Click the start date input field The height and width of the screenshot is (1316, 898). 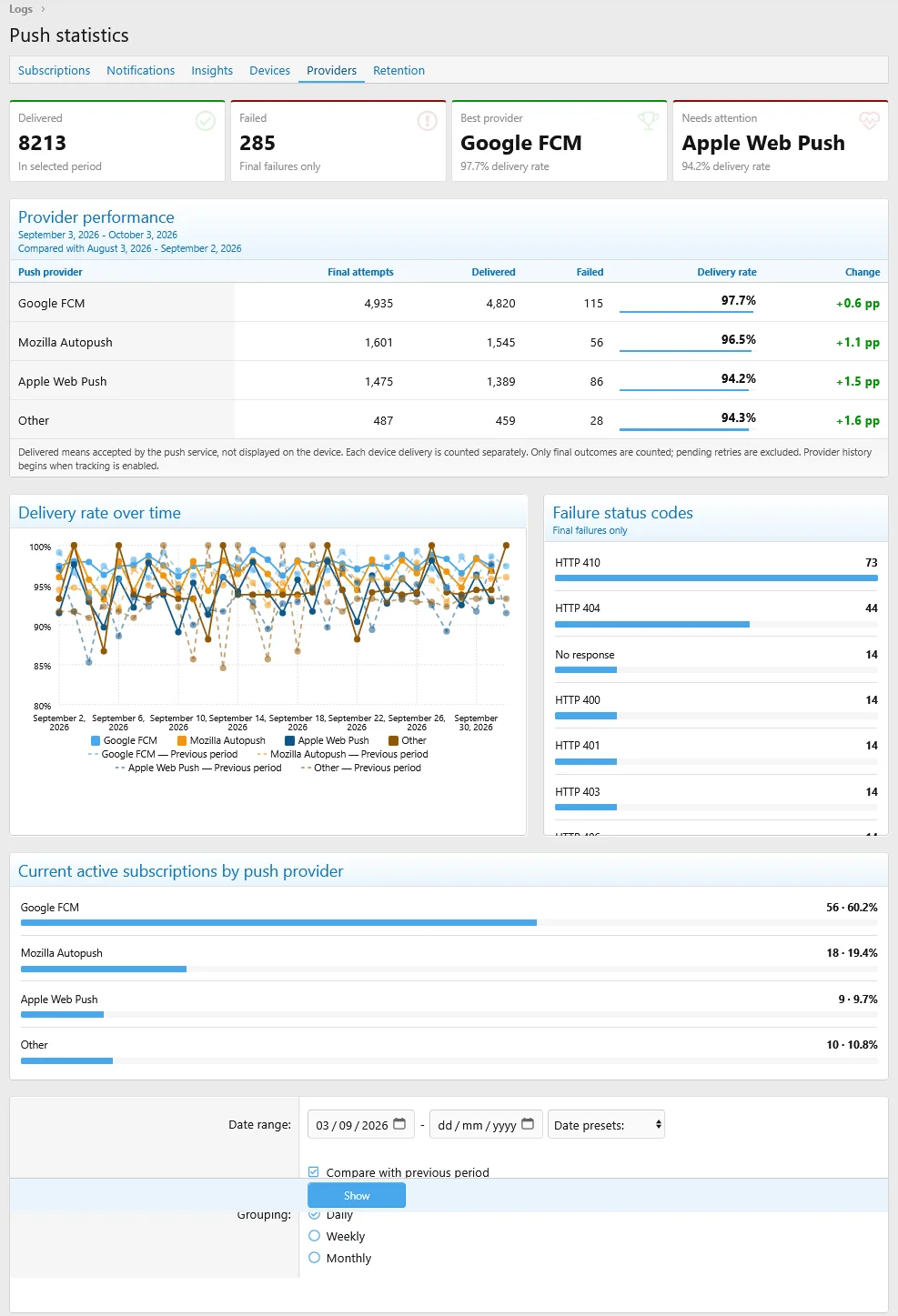[x=361, y=1125]
